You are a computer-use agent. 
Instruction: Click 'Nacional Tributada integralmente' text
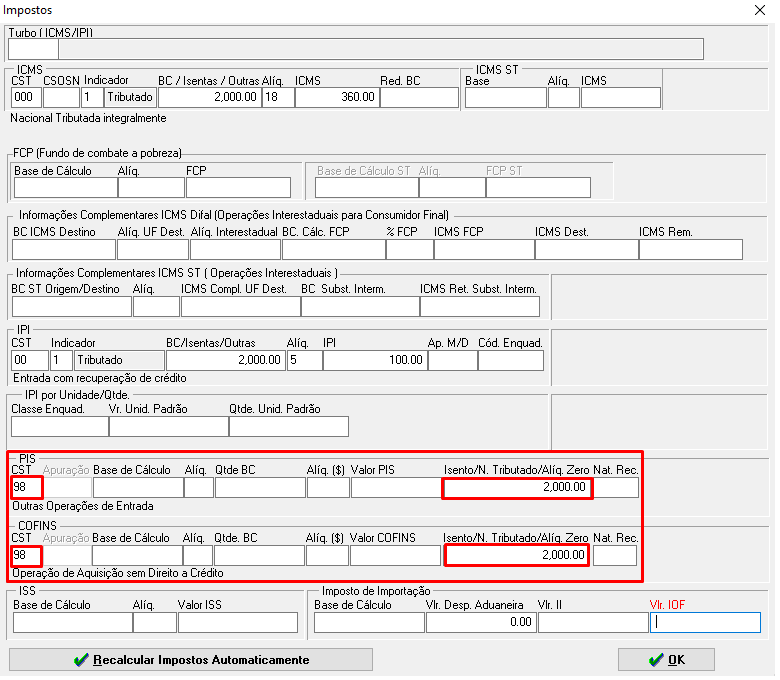88,118
